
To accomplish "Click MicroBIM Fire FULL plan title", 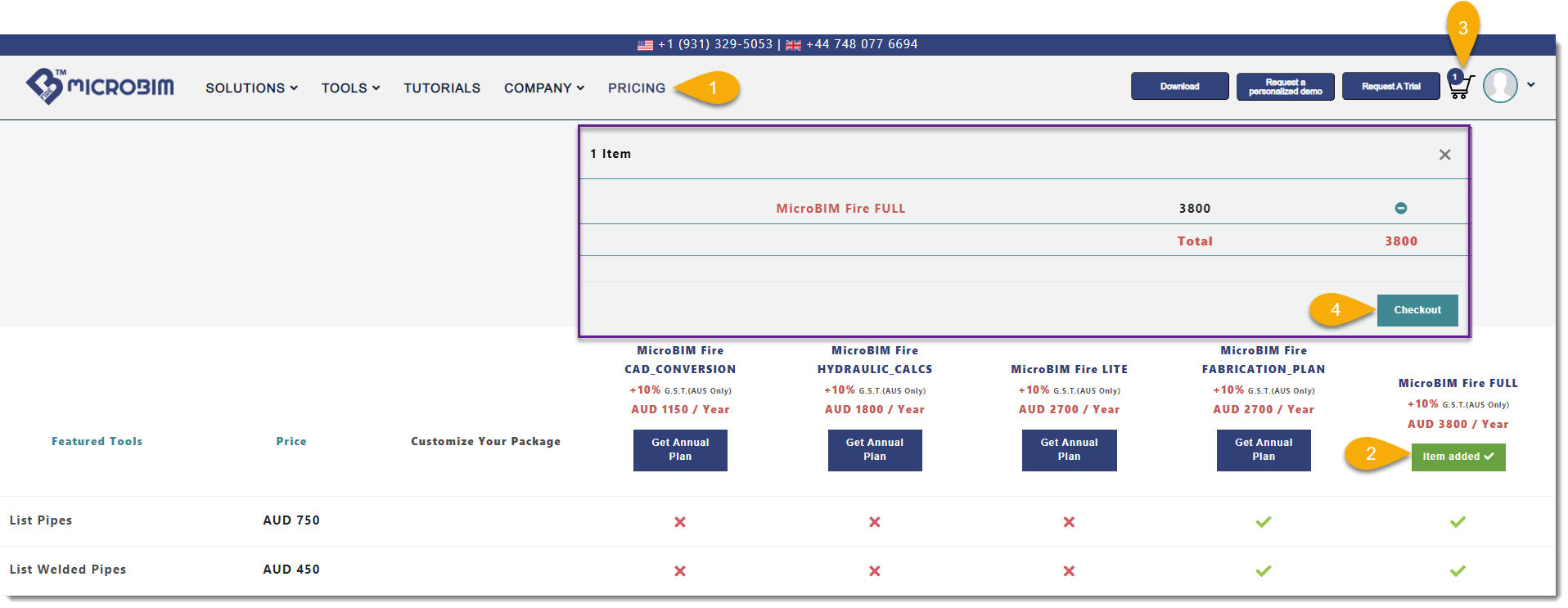I will 1458,383.
